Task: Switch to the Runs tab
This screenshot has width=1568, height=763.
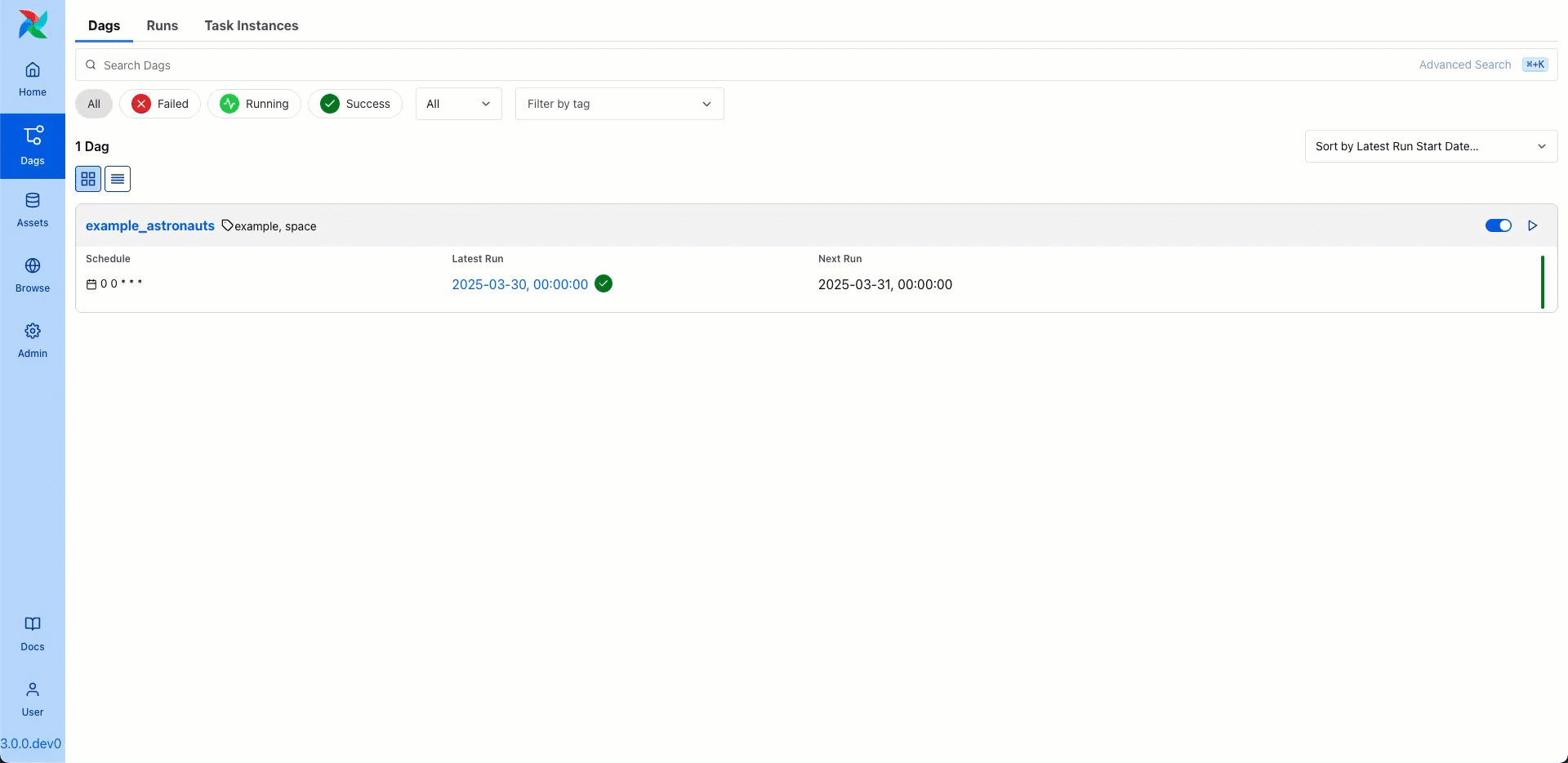Action: 162,25
